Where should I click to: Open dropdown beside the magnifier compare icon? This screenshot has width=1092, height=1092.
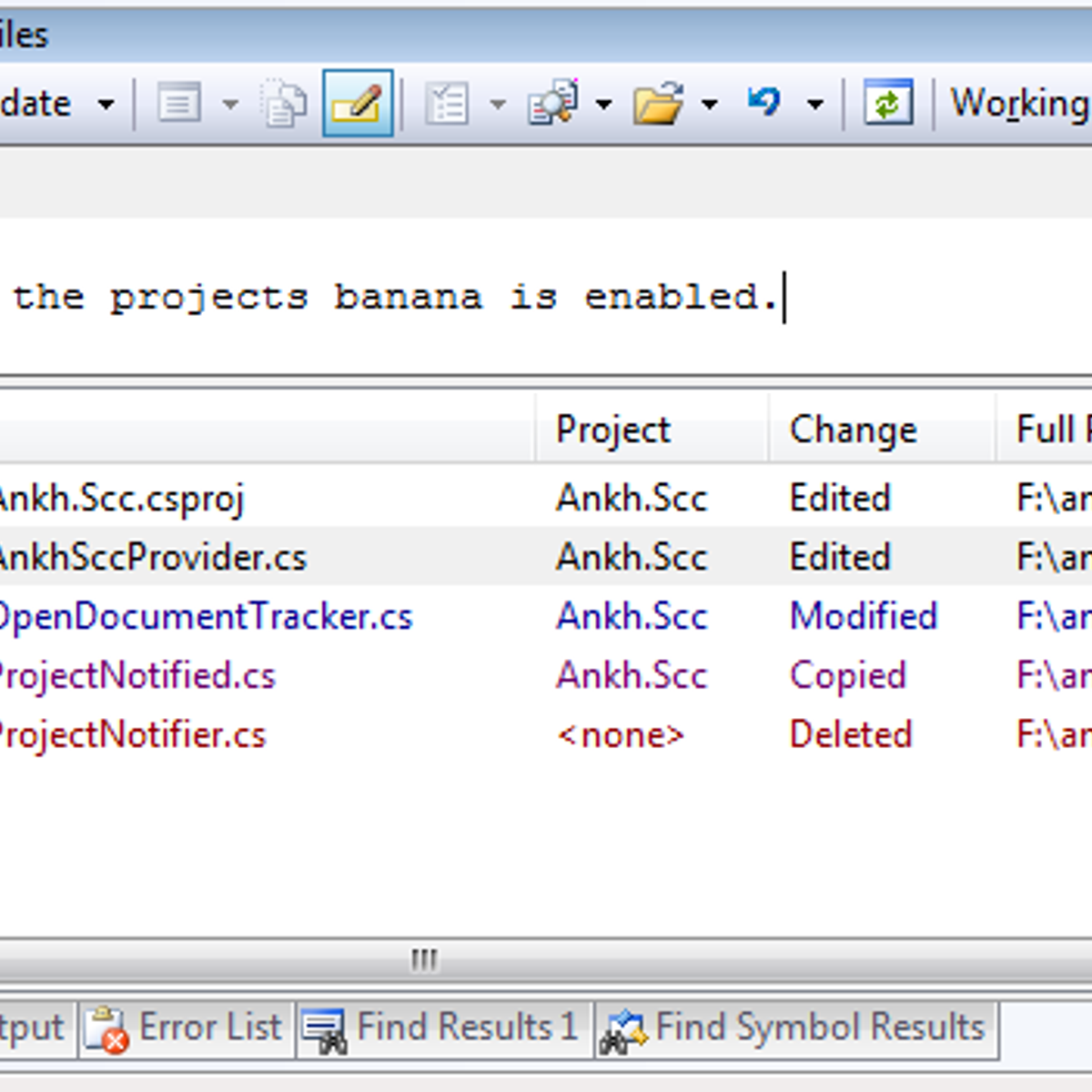point(603,105)
